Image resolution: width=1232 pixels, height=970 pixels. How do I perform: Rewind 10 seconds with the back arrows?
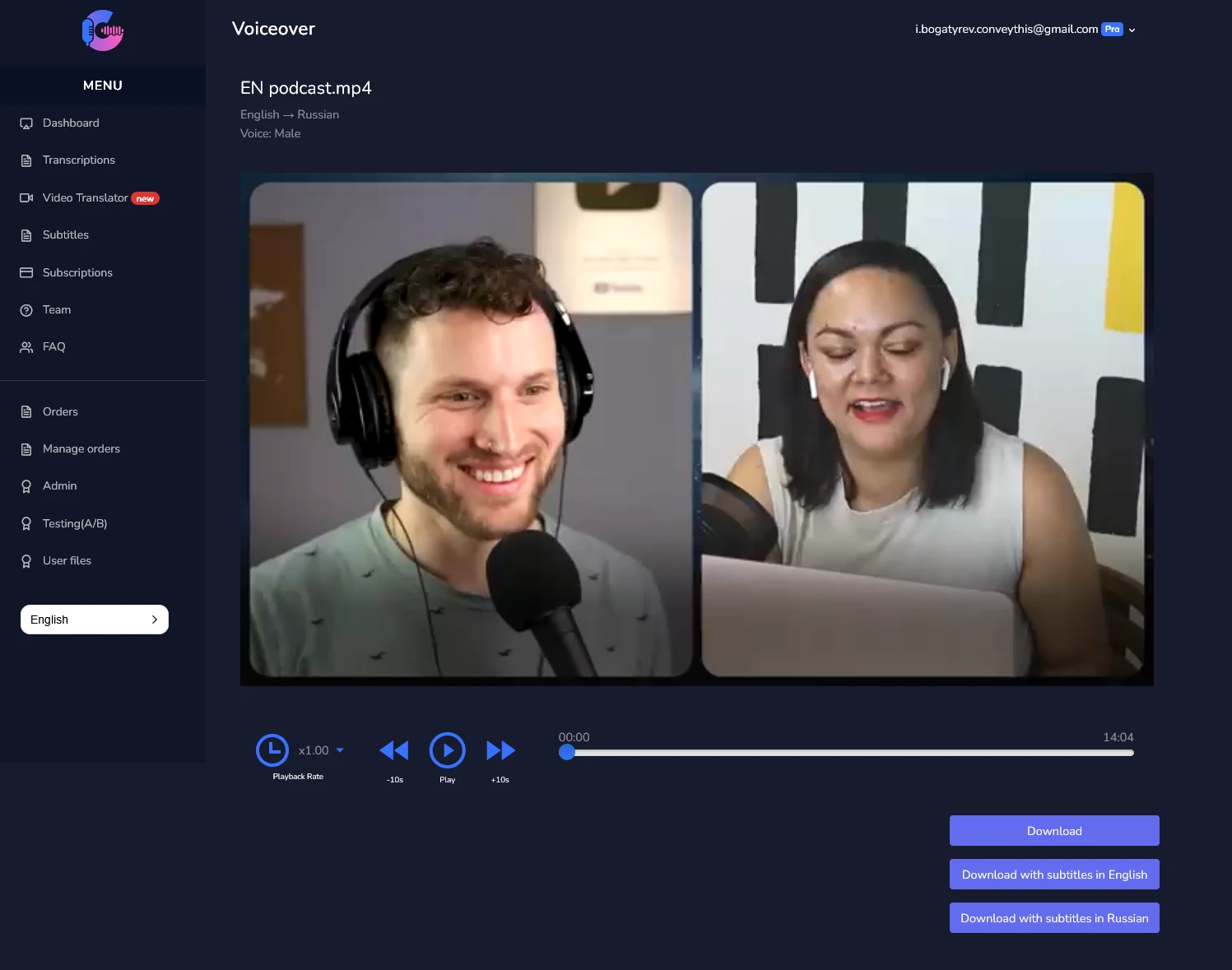click(x=394, y=750)
